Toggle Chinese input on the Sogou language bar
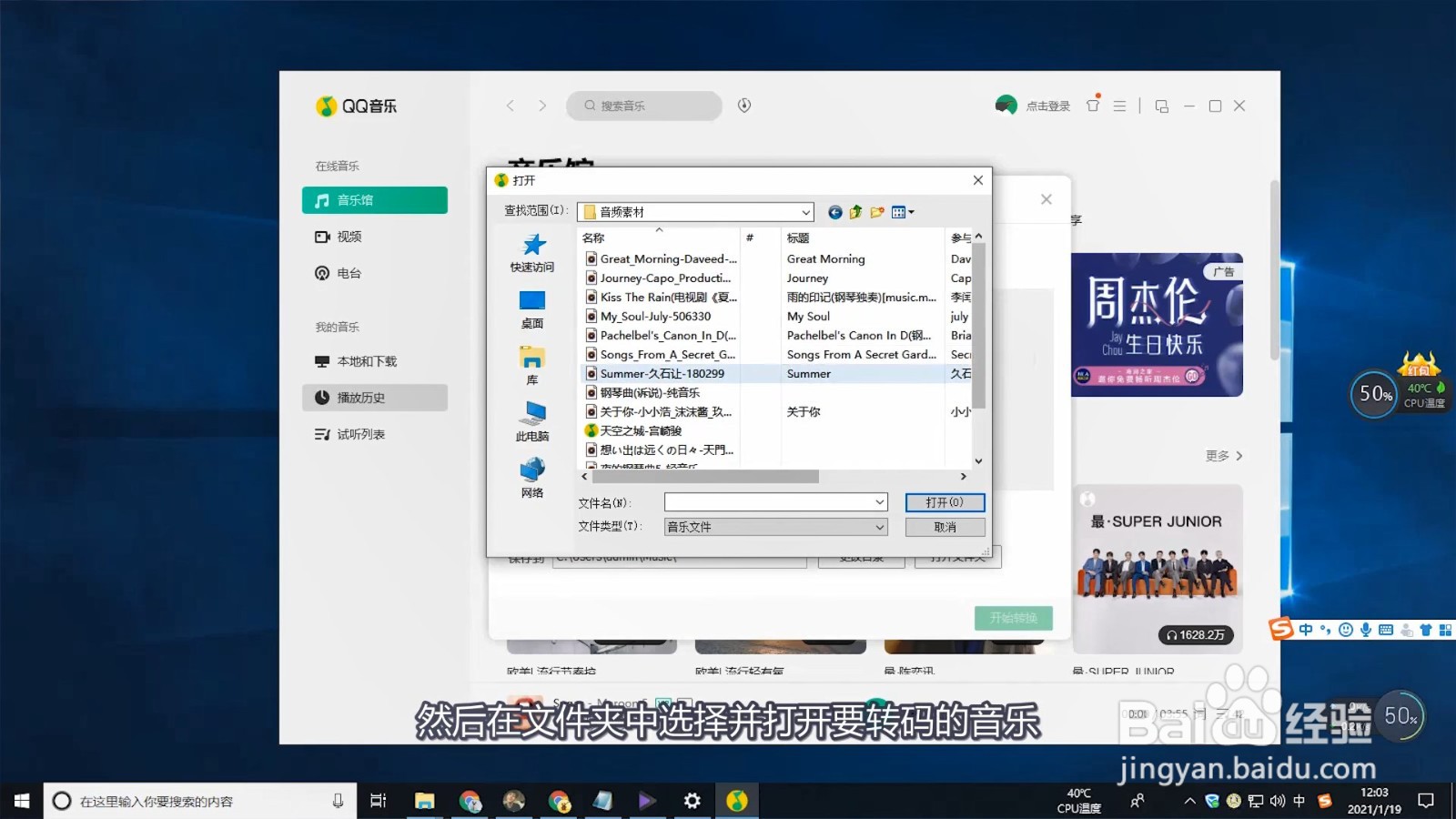The width and height of the screenshot is (1456, 819). click(1305, 629)
